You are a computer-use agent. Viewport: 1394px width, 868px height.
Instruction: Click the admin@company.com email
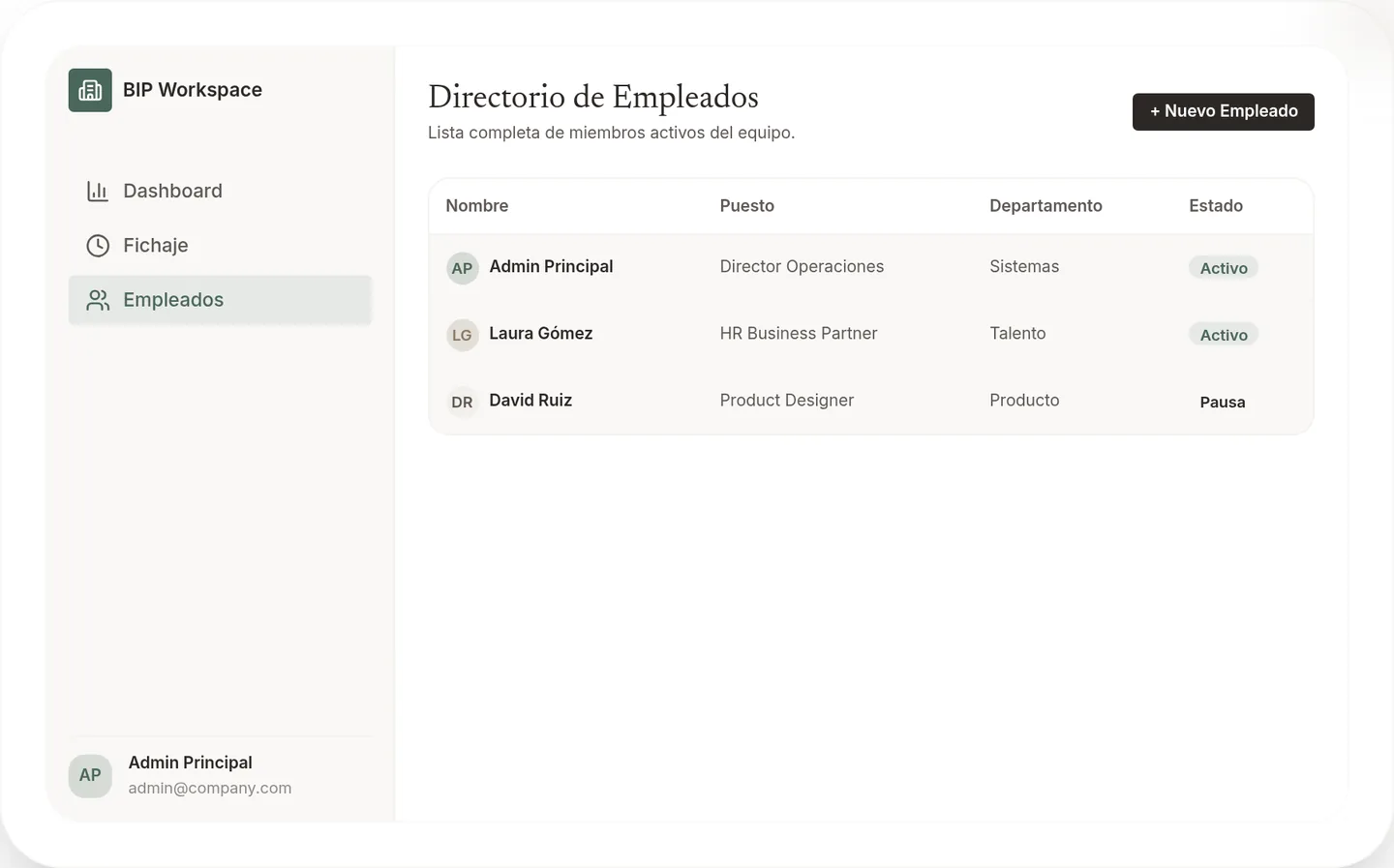pos(210,788)
